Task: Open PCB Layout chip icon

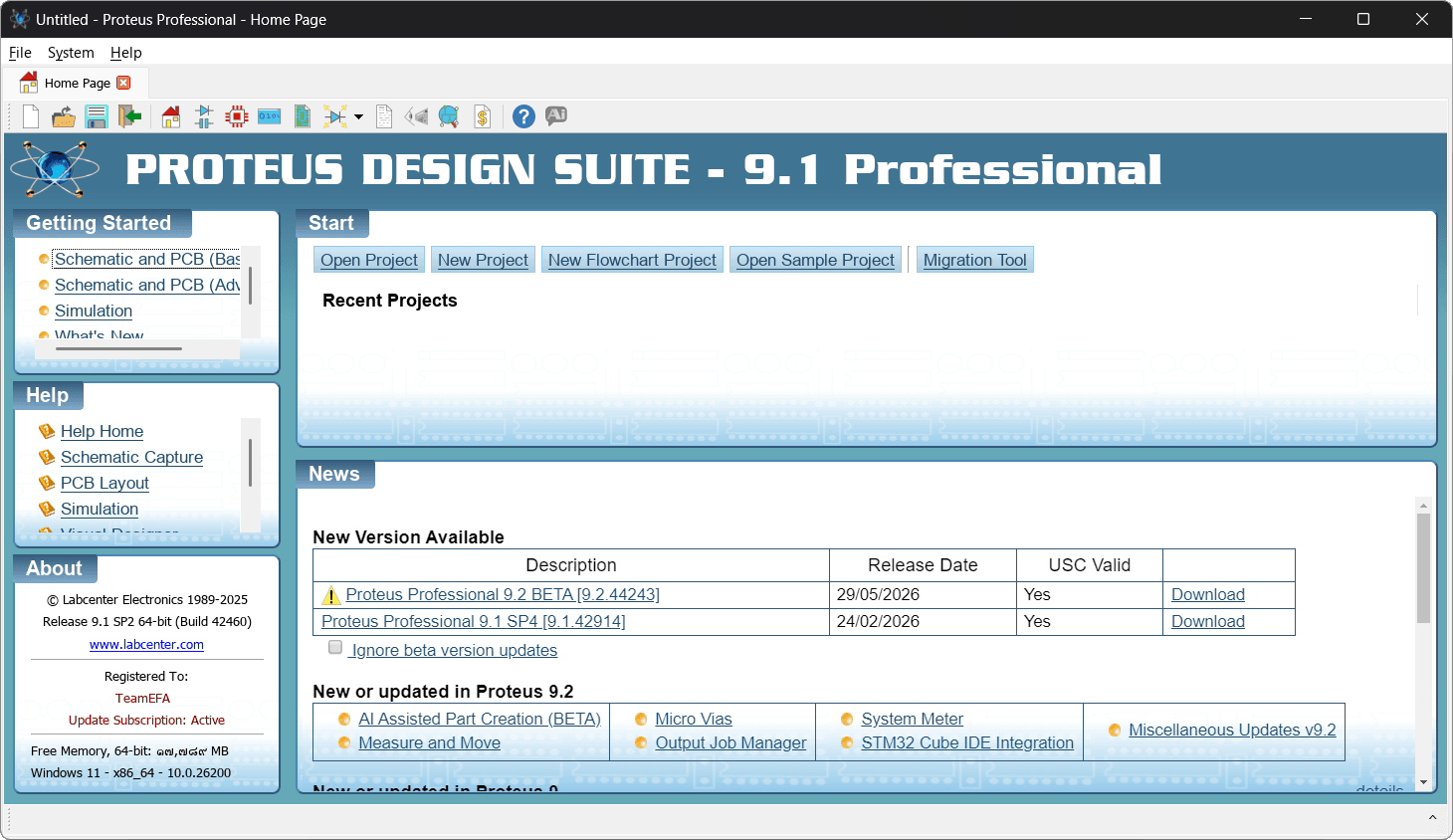Action: [237, 116]
